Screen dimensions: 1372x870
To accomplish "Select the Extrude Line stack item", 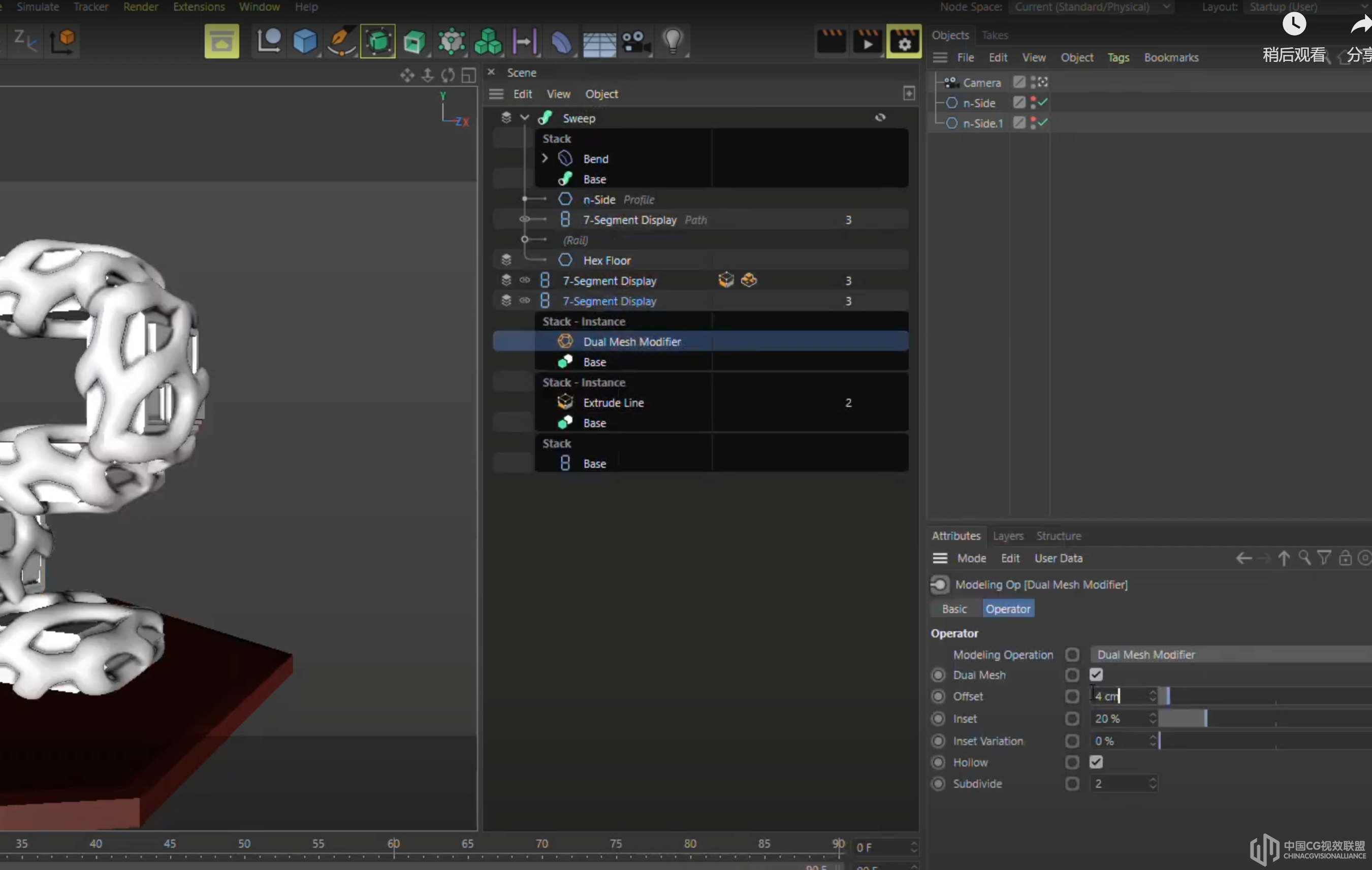I will coord(614,403).
